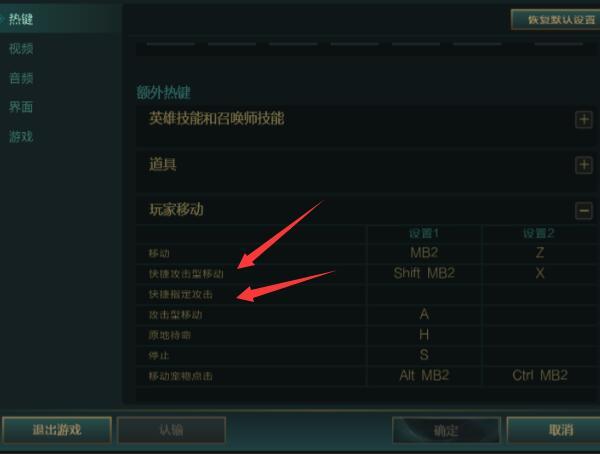Viewport: 600px width, 454px height.
Task: Edit the MB2 binding for 移动
Action: click(x=424, y=253)
